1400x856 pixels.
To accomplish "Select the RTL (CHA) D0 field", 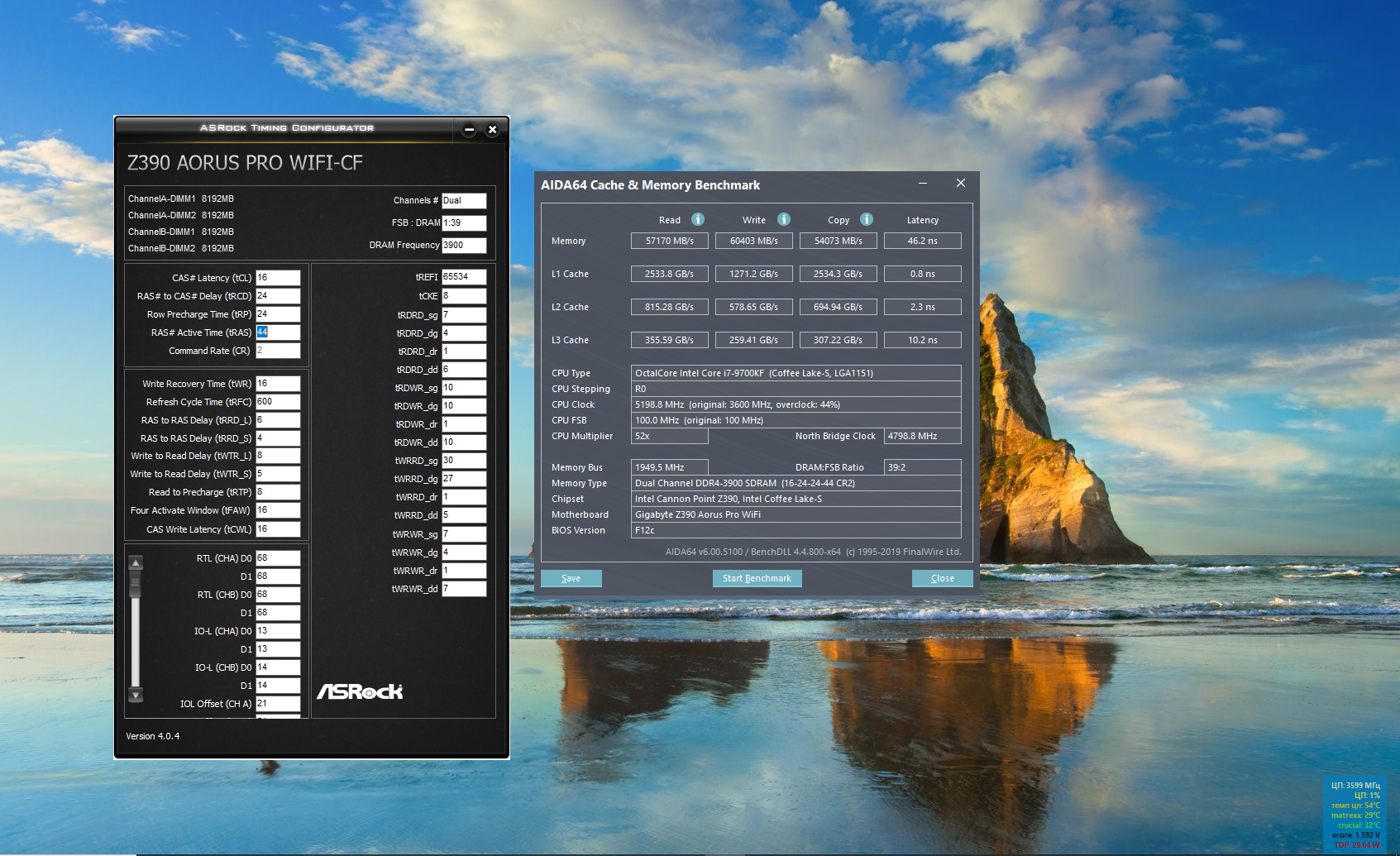I will [278, 558].
